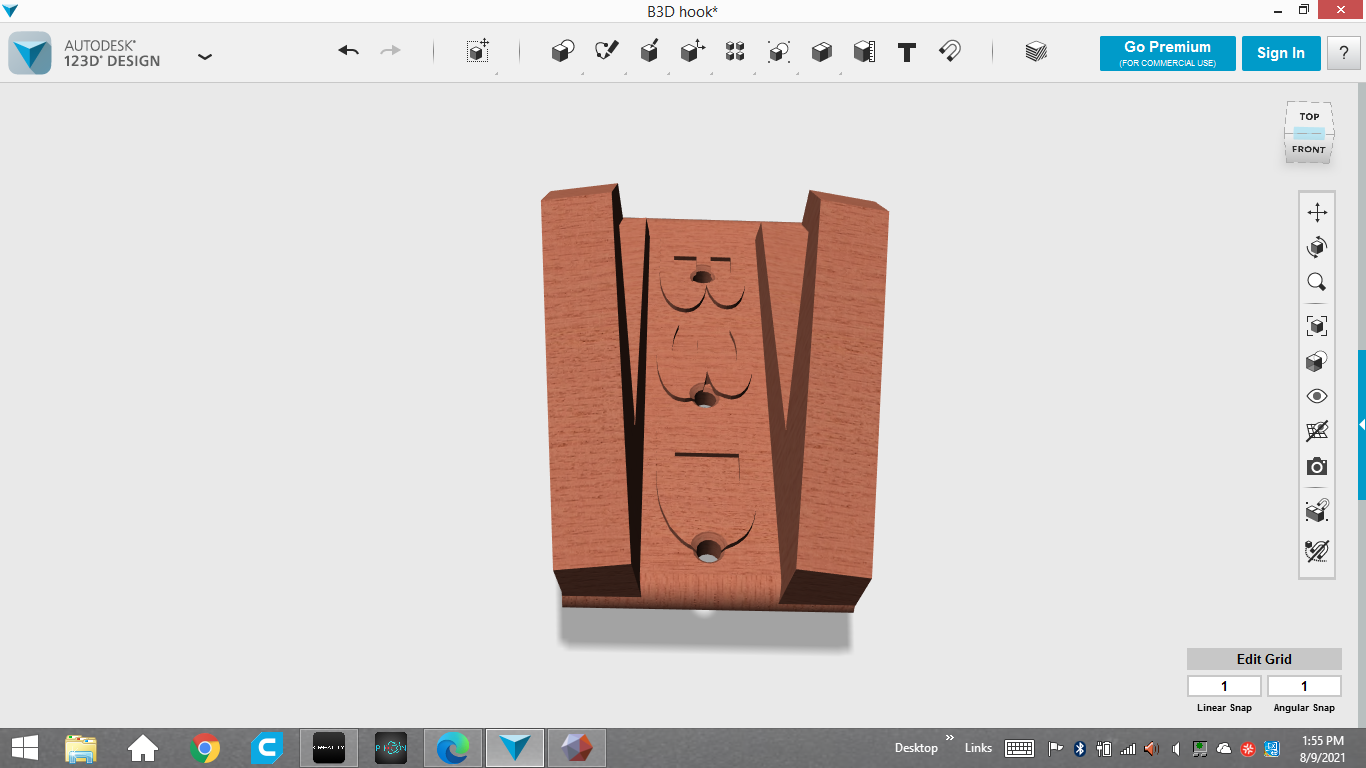
Task: Open the Materials panel icon
Action: 1036,52
